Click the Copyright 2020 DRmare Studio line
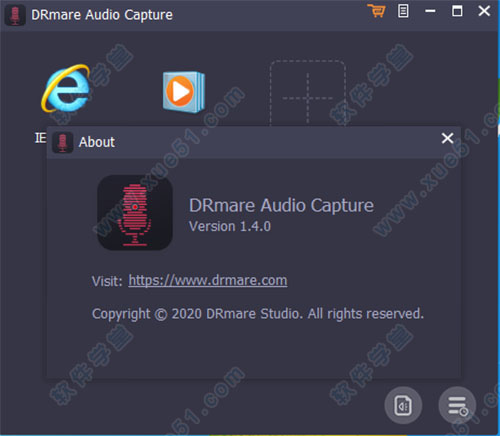This screenshot has height=436, width=500. pos(258,314)
